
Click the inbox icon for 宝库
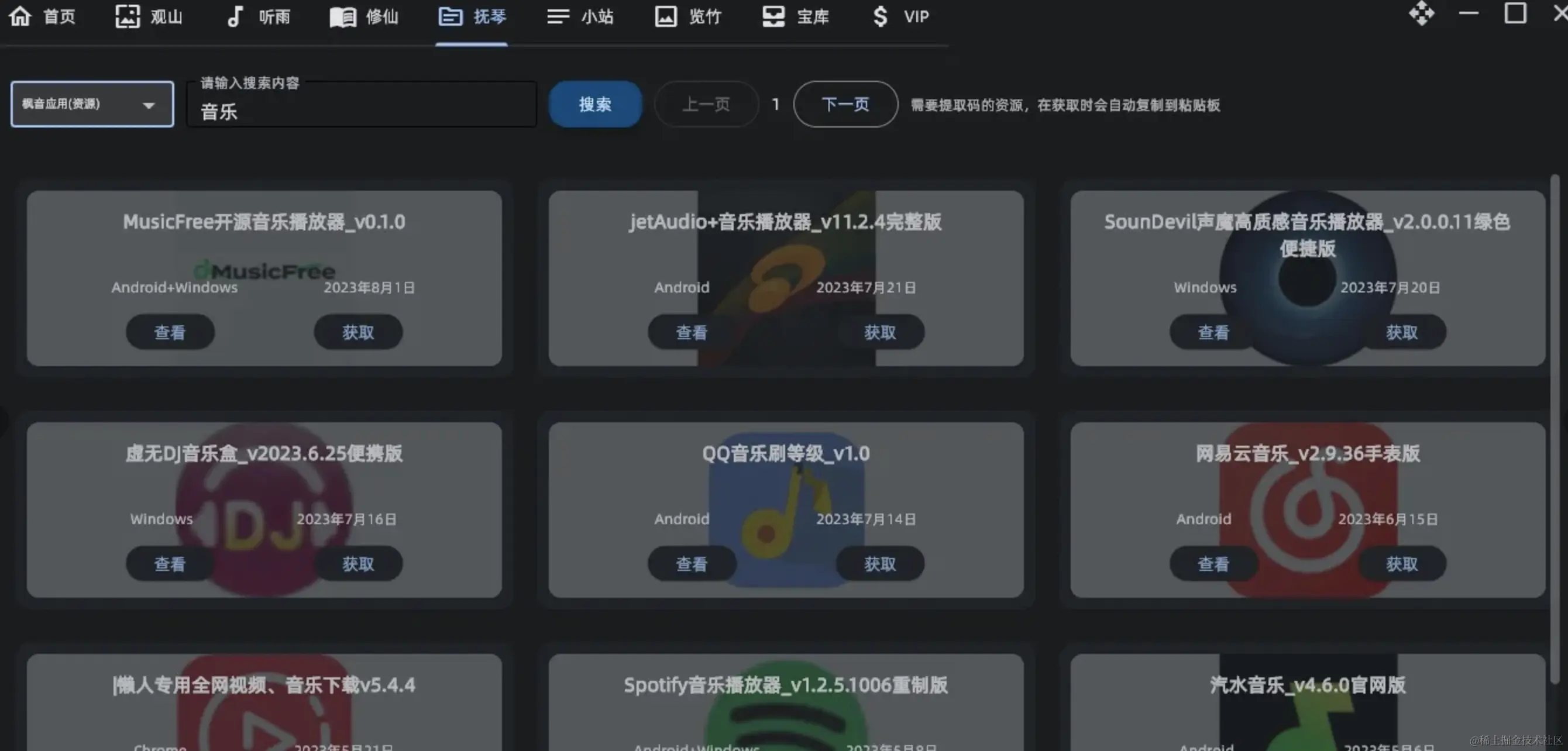(x=773, y=16)
